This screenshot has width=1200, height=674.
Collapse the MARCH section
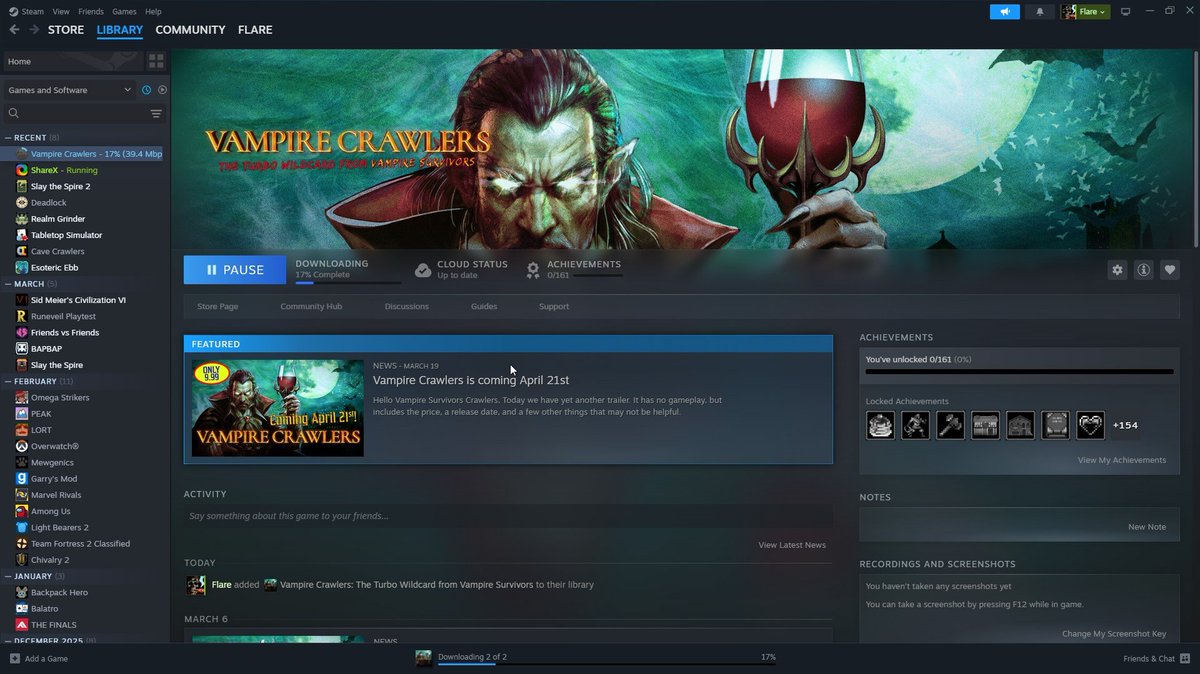pyautogui.click(x=8, y=284)
